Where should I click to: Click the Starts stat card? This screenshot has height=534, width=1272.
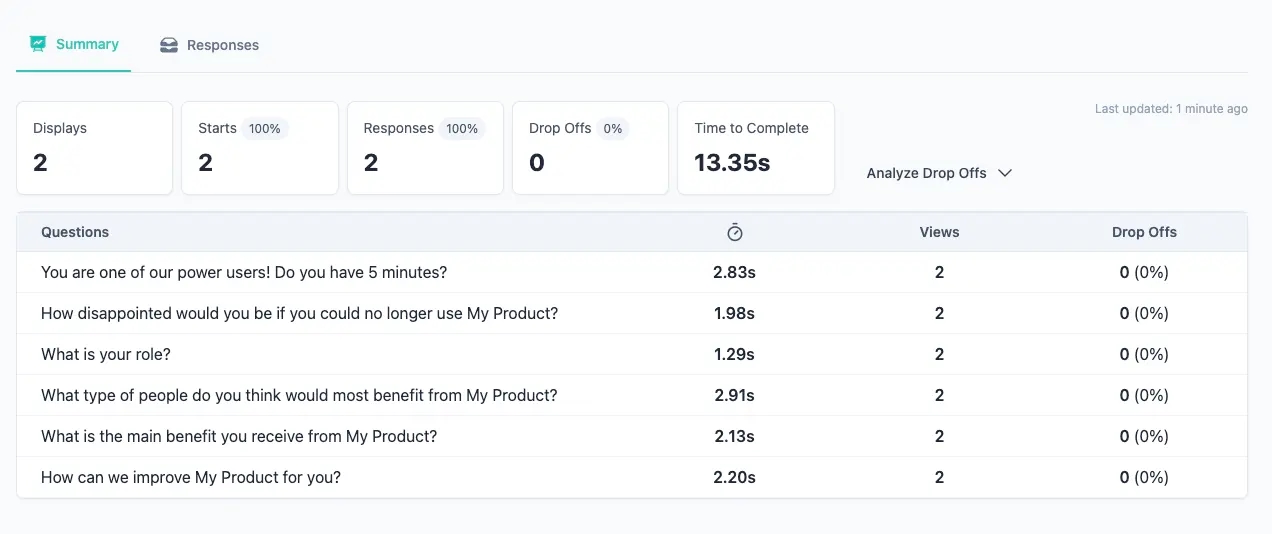260,148
